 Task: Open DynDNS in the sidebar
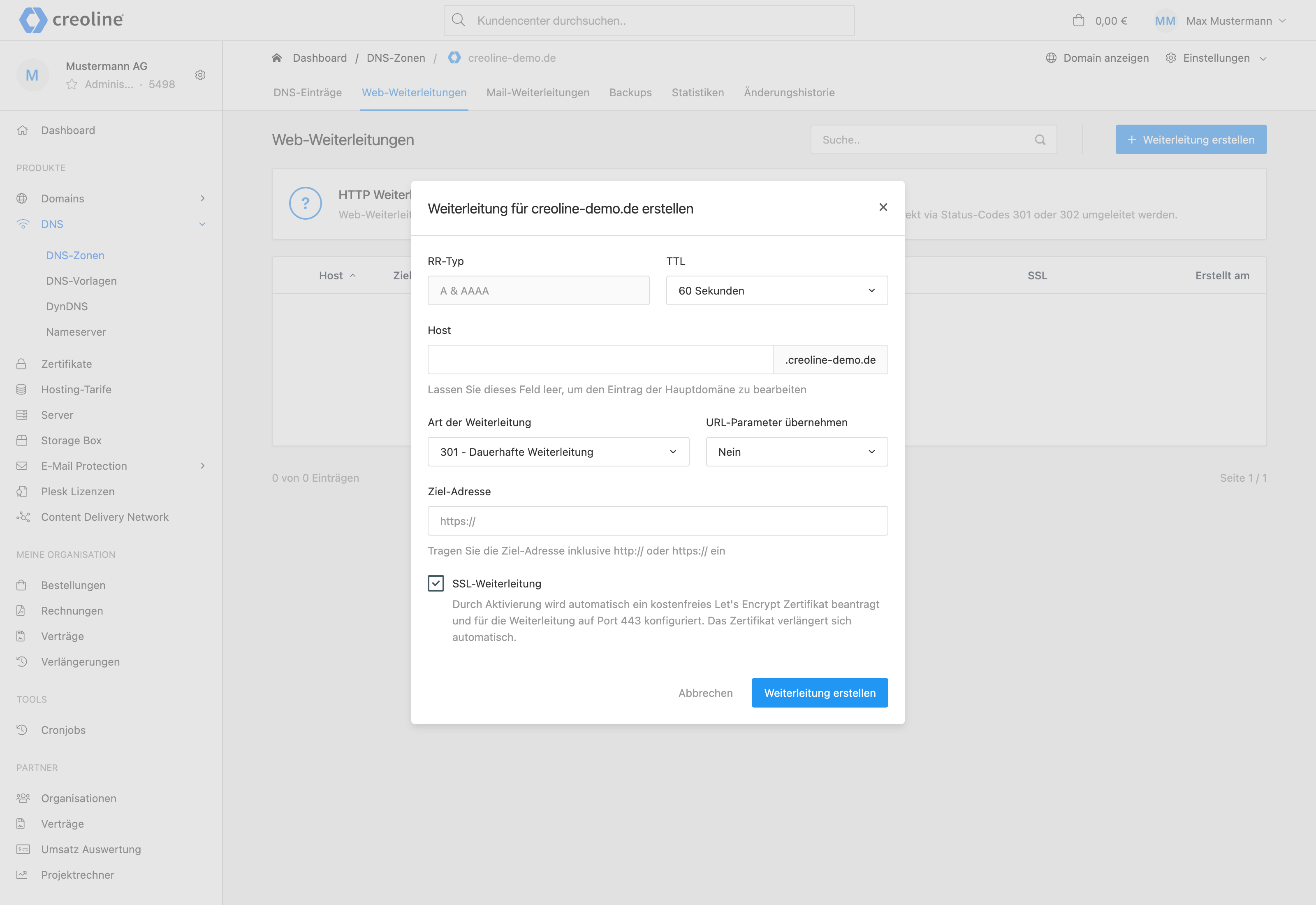(67, 306)
